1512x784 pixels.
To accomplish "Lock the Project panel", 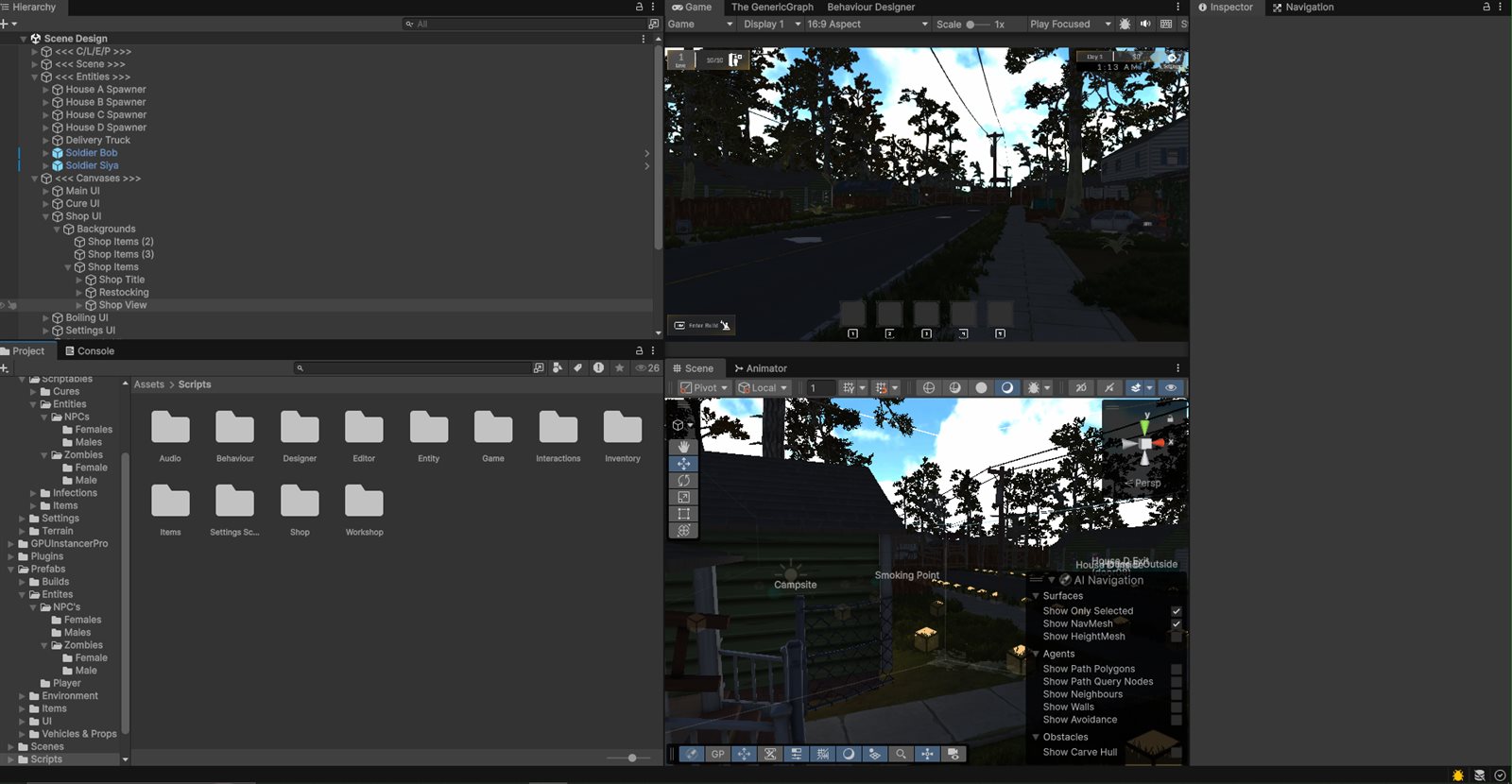I will click(x=639, y=350).
